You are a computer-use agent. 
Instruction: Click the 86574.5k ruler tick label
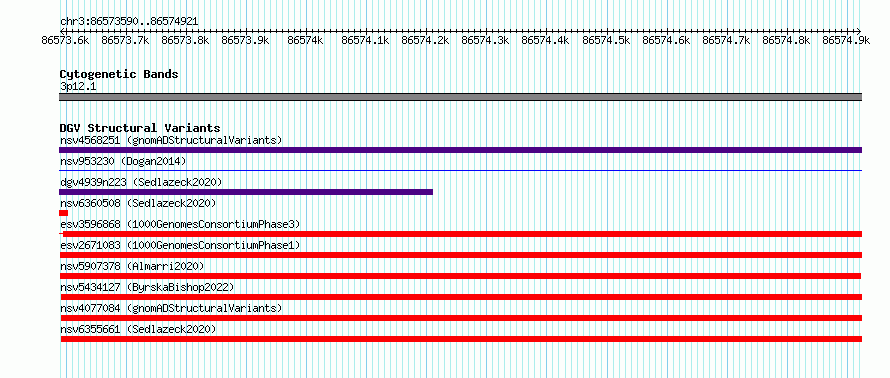point(606,40)
